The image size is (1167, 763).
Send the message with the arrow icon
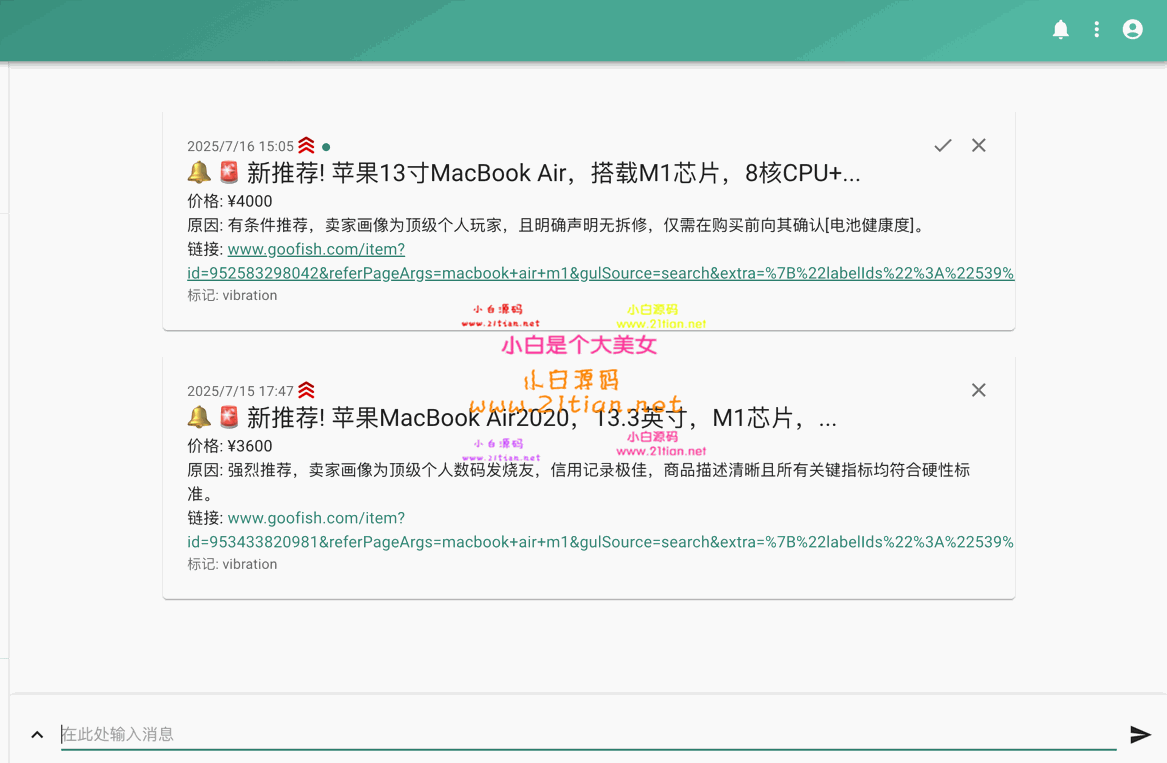click(1140, 735)
